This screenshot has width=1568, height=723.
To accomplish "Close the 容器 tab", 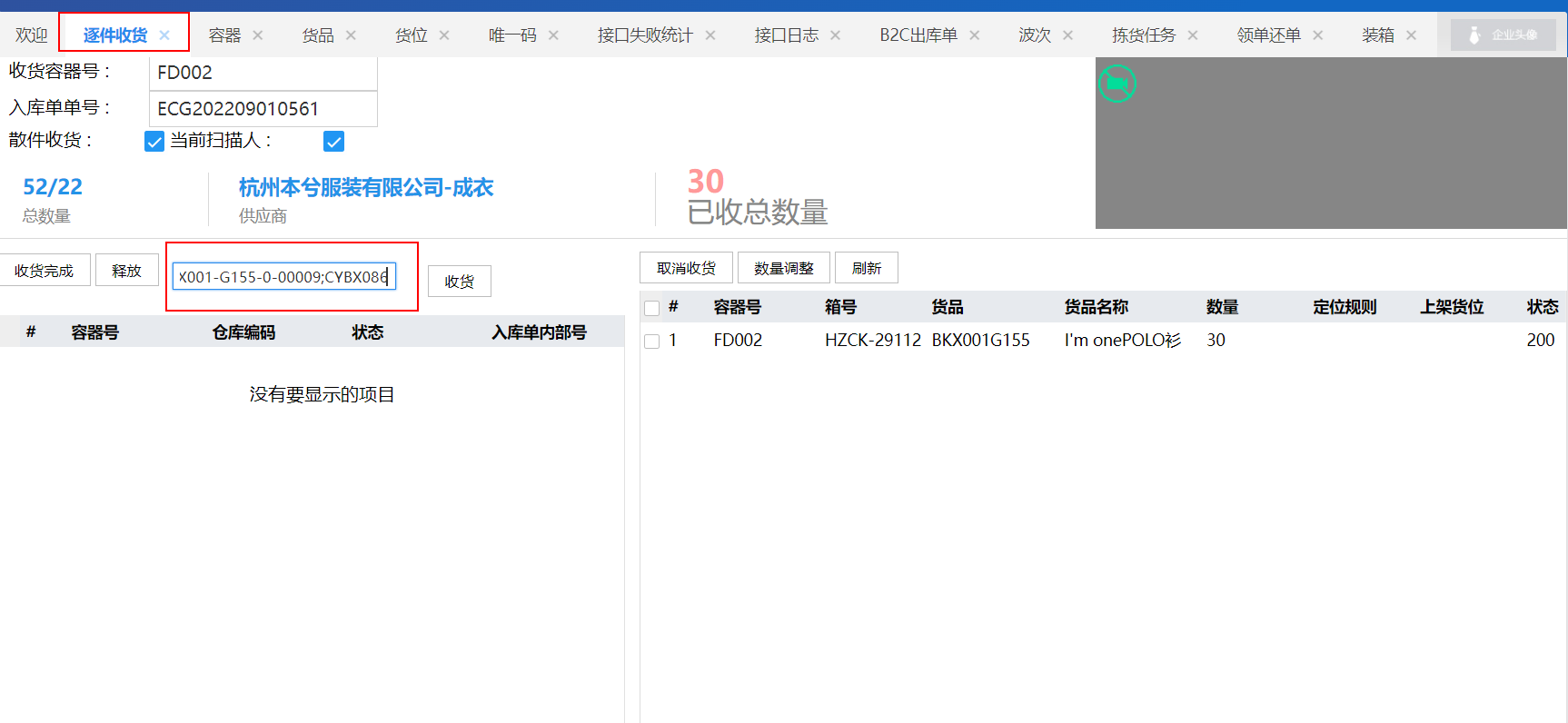I will [258, 35].
